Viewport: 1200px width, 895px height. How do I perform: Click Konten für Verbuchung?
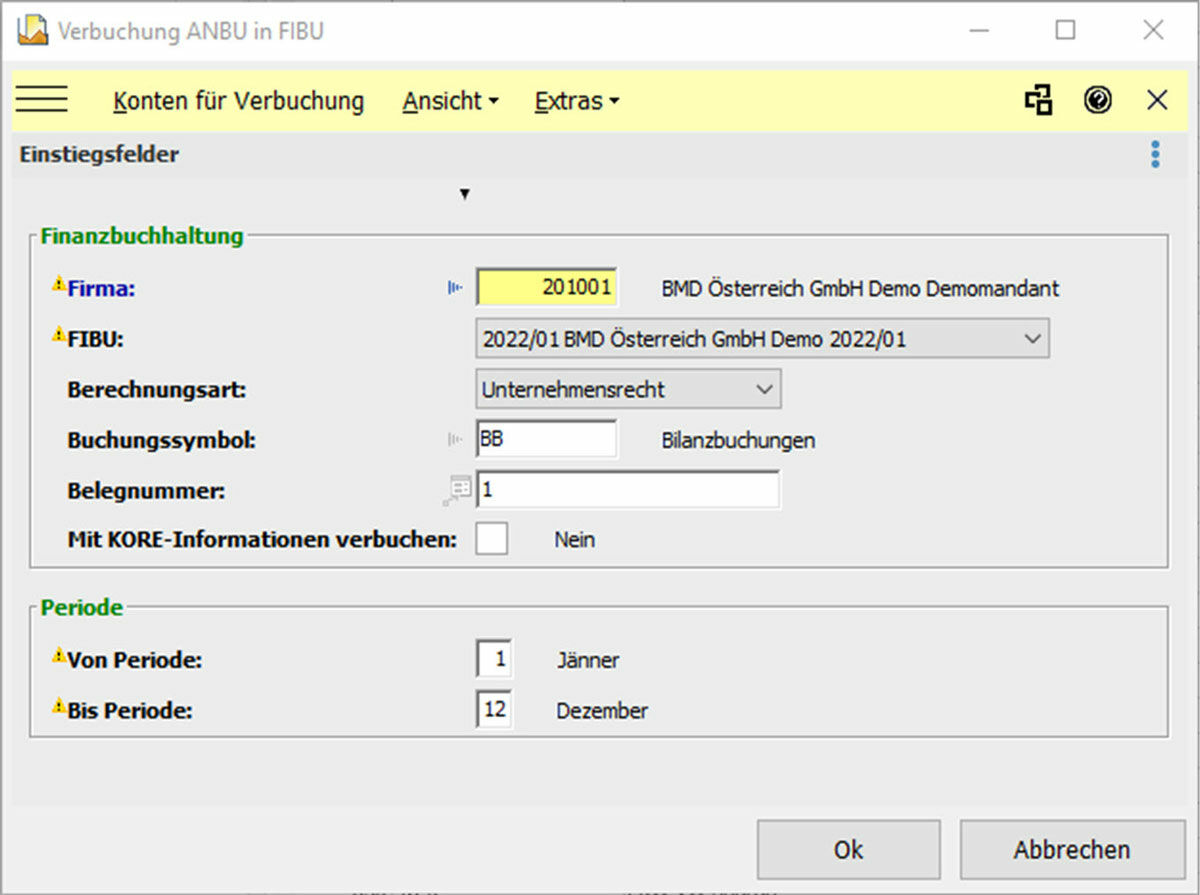coord(238,101)
